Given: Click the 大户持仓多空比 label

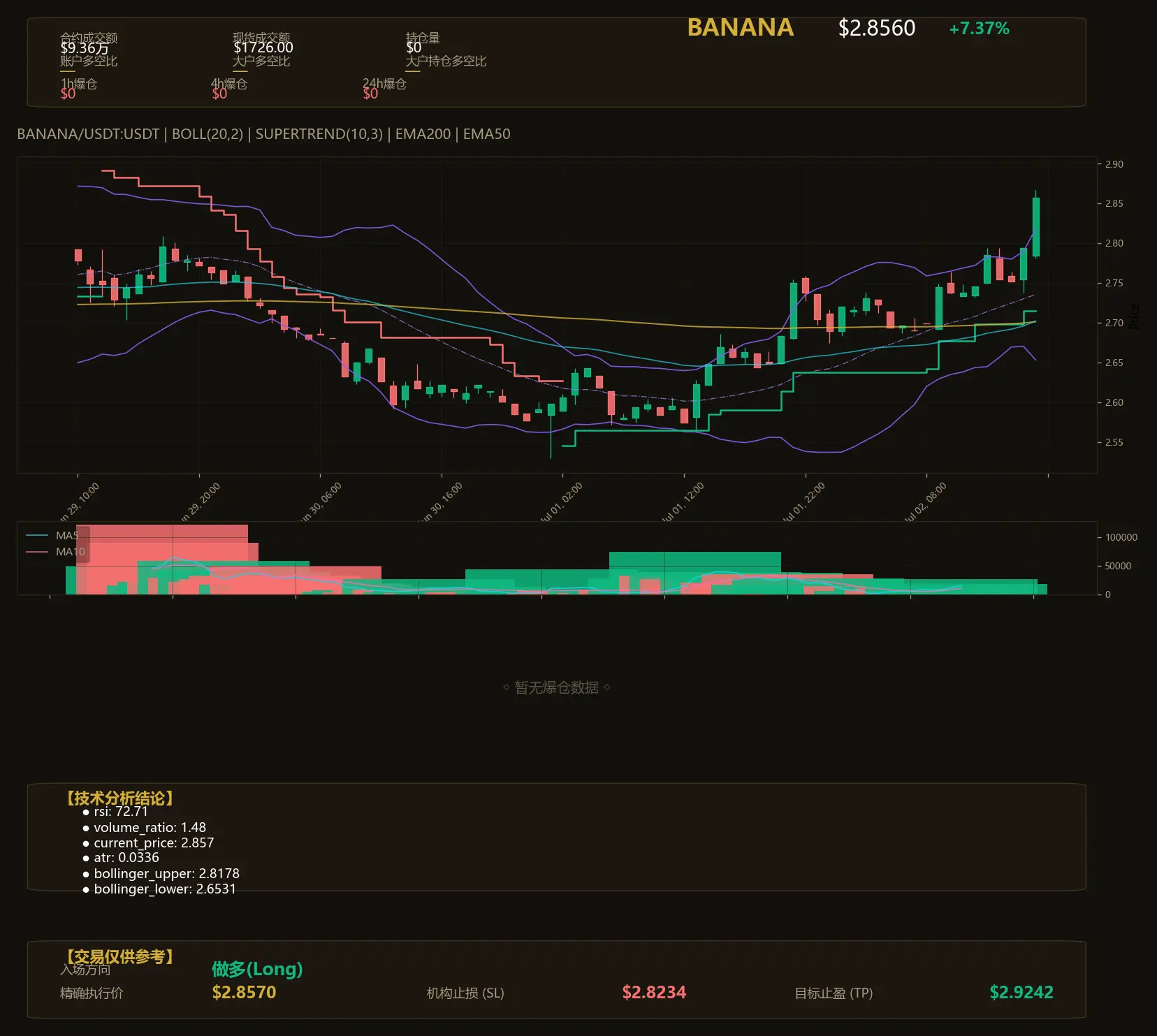Looking at the screenshot, I should pyautogui.click(x=446, y=61).
